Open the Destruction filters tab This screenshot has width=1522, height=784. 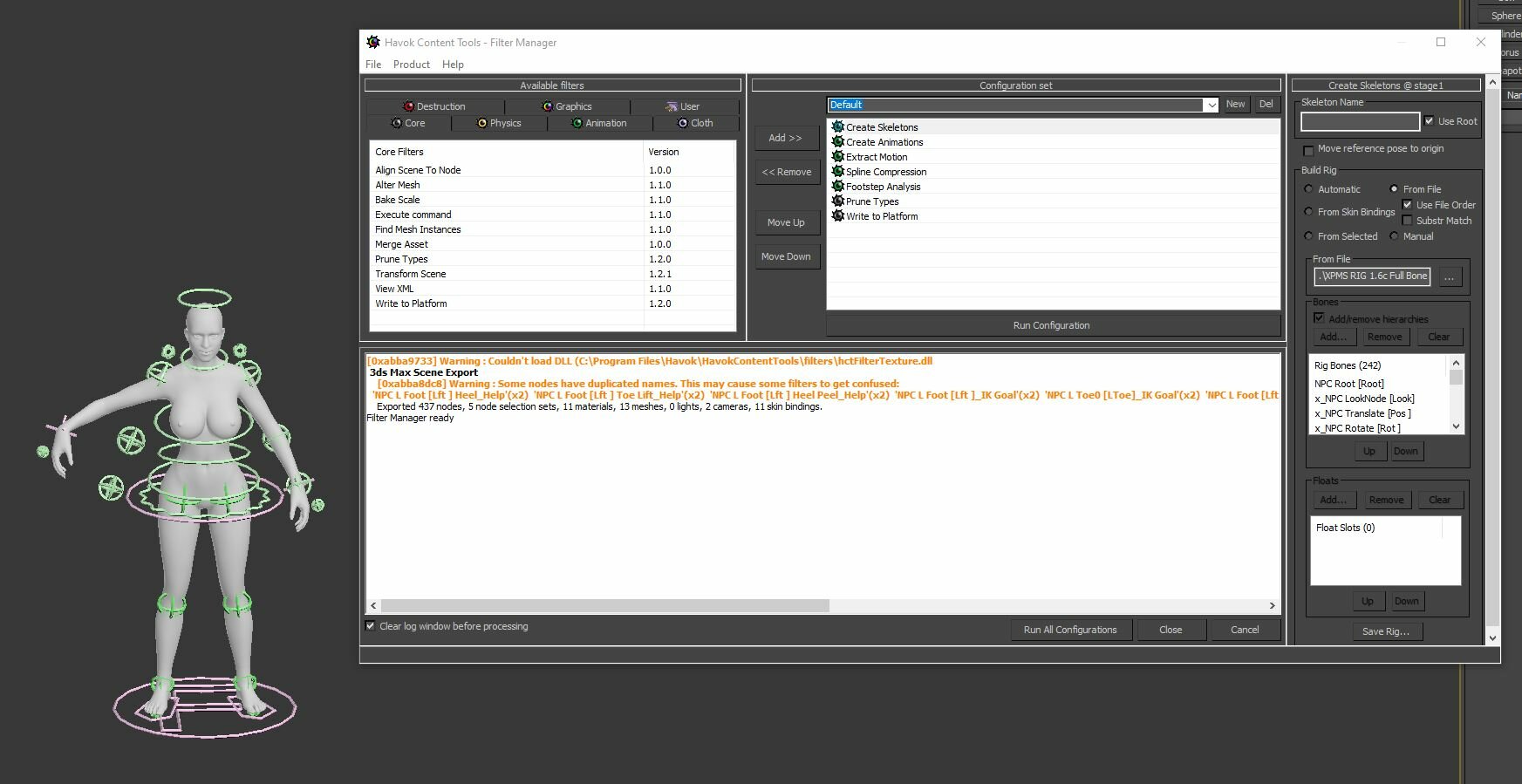434,106
